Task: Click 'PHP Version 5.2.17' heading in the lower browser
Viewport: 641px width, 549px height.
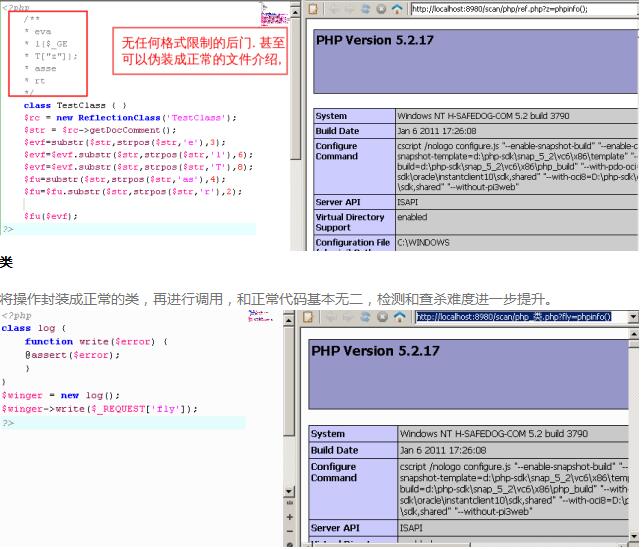Action: 375,351
